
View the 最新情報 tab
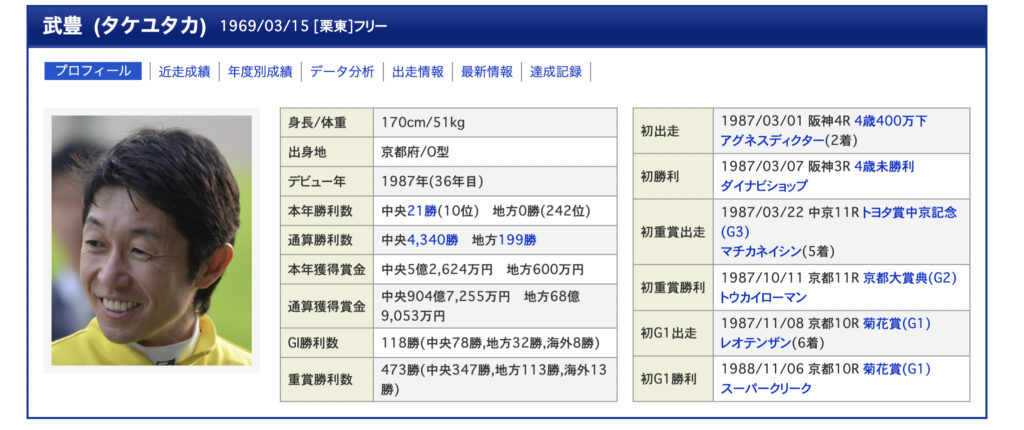point(487,71)
